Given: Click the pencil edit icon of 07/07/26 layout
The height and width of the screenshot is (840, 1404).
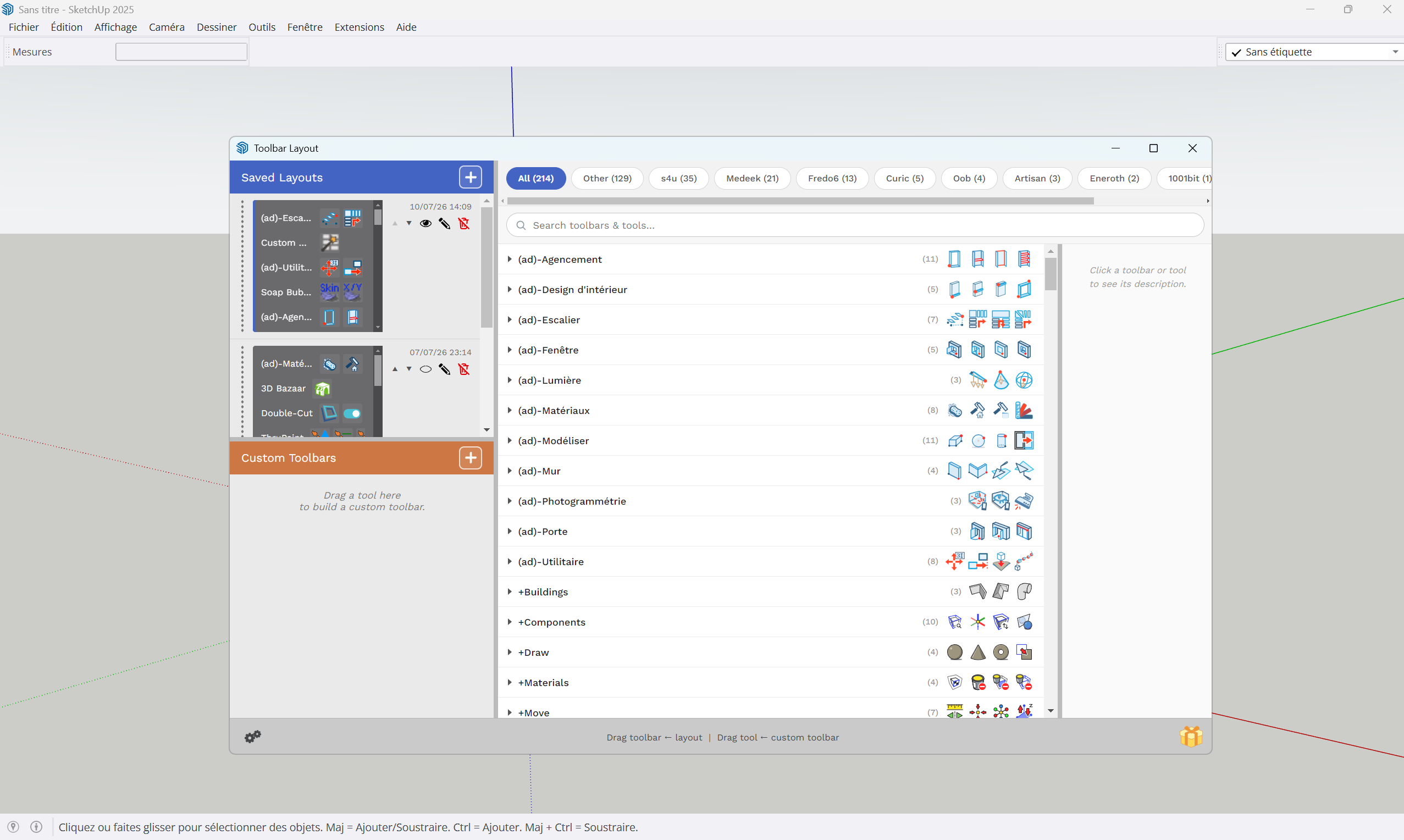Looking at the screenshot, I should click(x=445, y=369).
